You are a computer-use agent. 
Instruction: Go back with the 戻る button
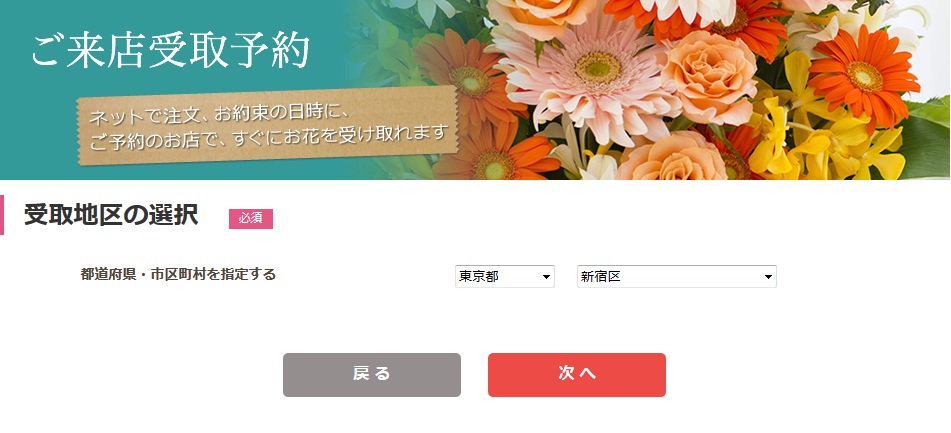[x=372, y=375]
